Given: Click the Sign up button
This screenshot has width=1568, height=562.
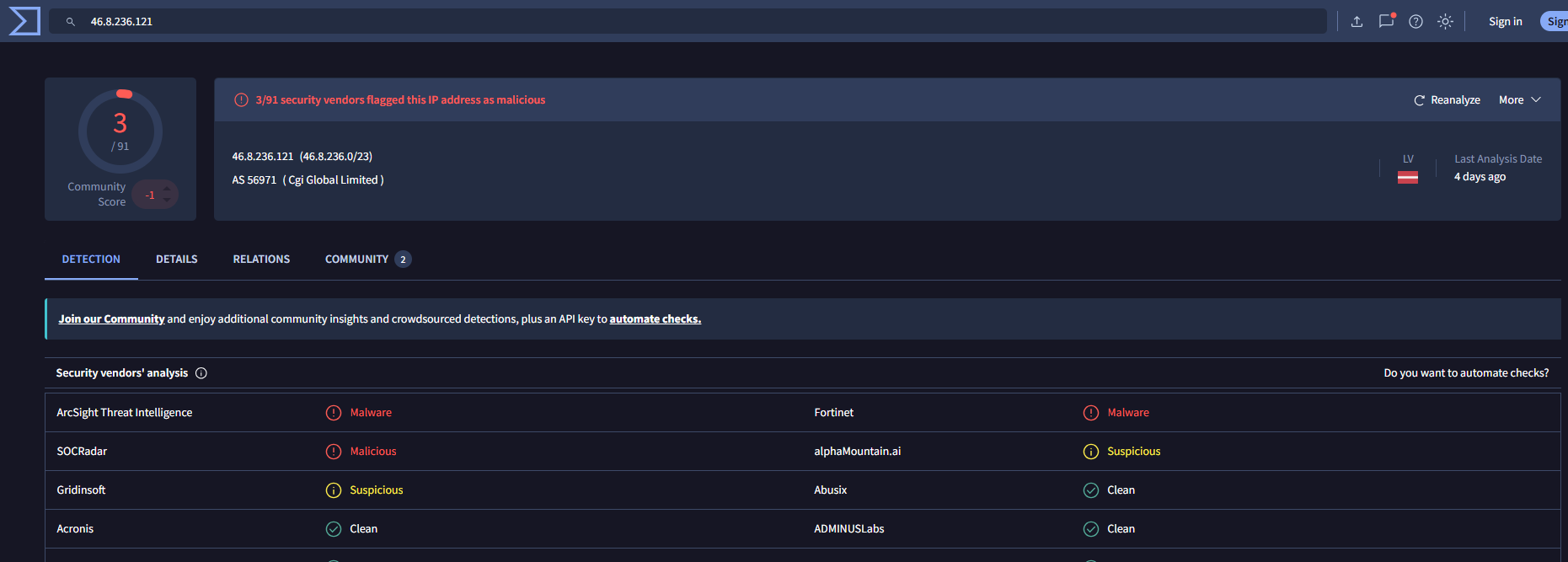Looking at the screenshot, I should tap(1555, 22).
